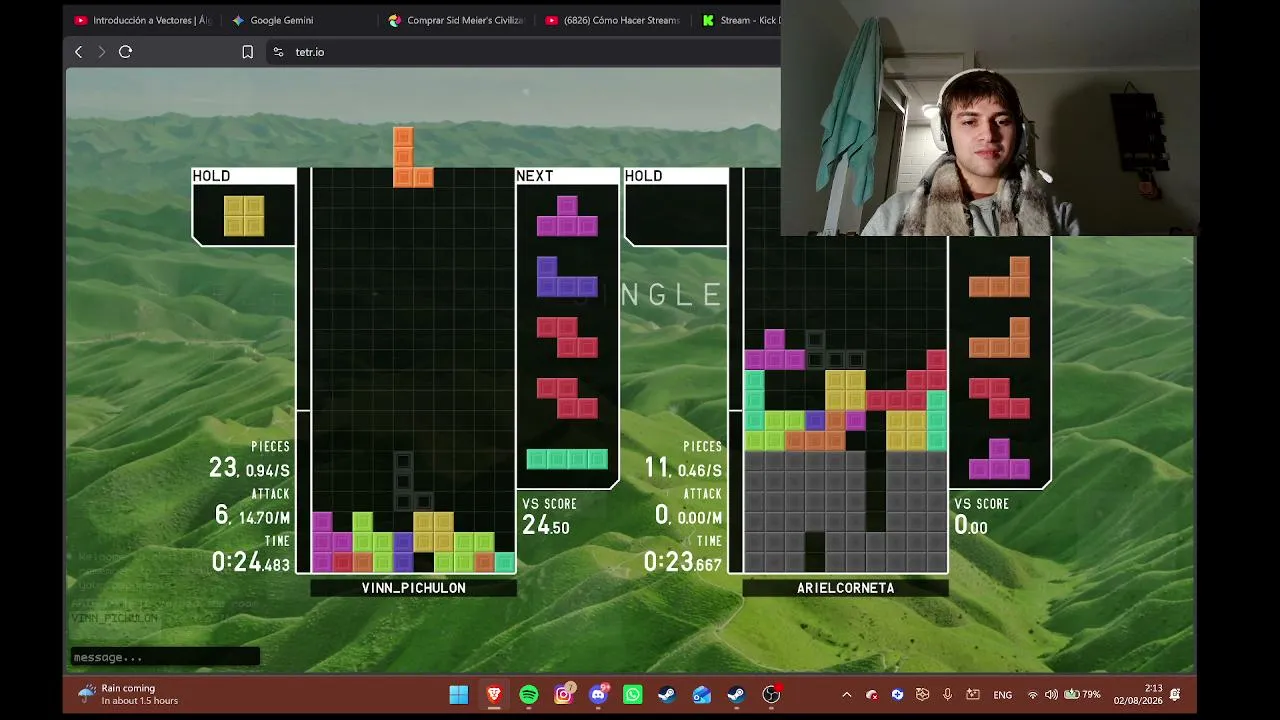Open WhatsApp from the taskbar

click(x=633, y=695)
